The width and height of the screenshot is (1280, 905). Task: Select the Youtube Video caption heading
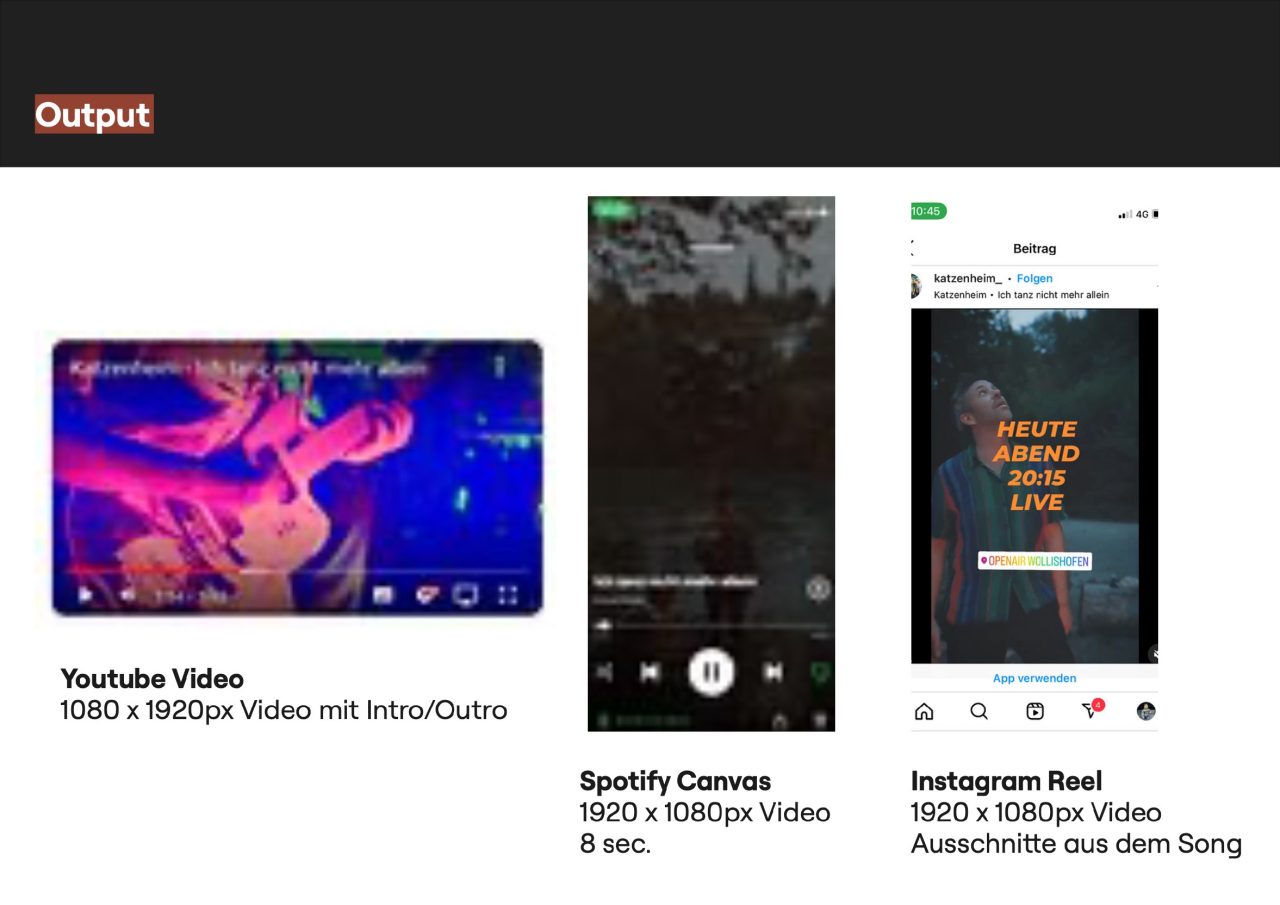[x=152, y=678]
